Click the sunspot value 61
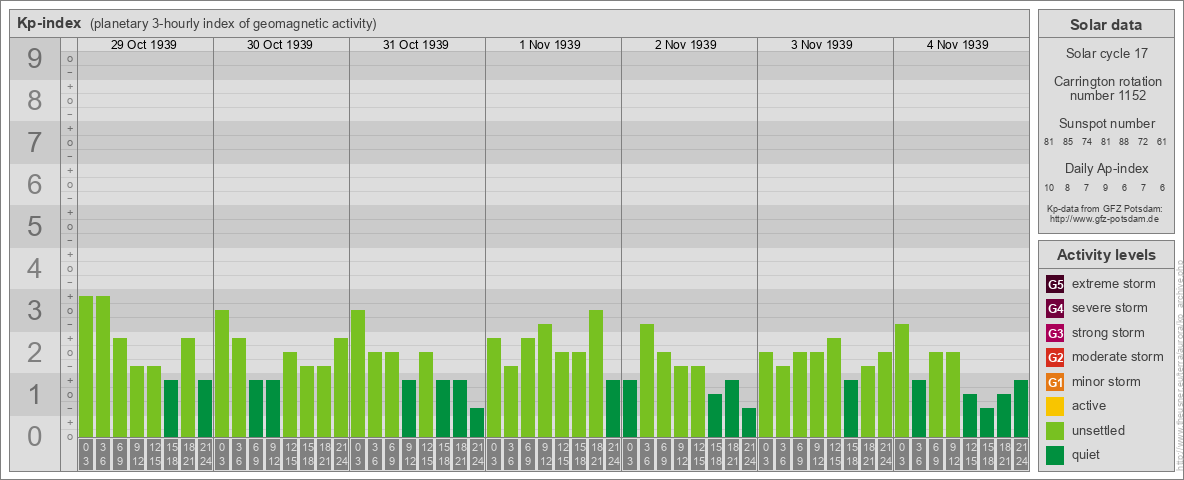The width and height of the screenshot is (1184, 480). point(1161,142)
